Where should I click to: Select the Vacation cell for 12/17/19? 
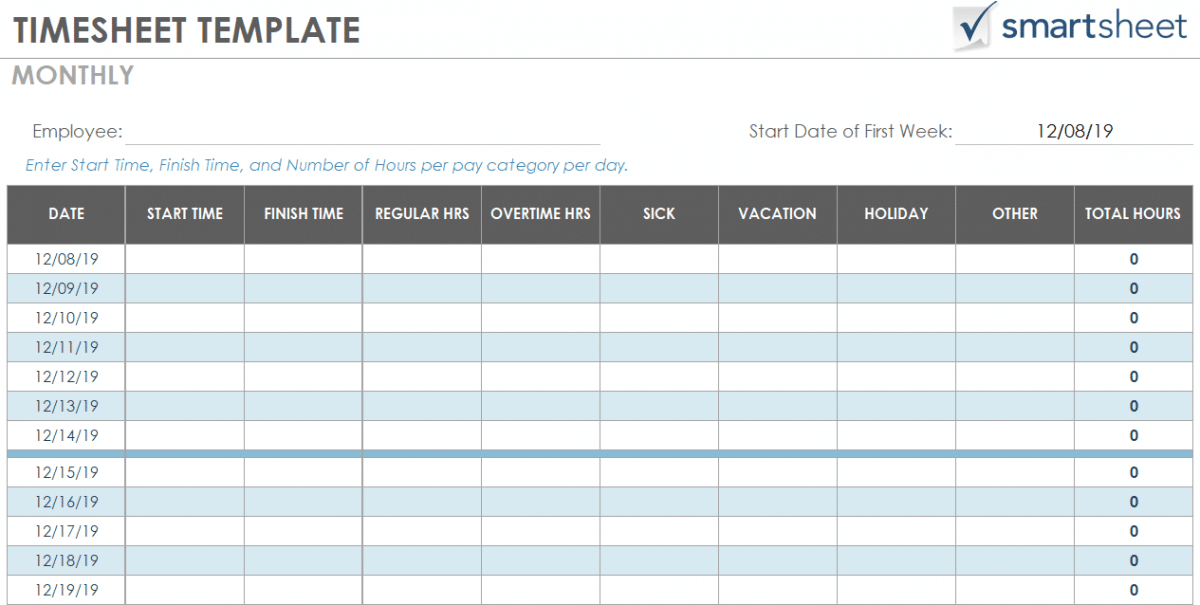click(x=777, y=531)
